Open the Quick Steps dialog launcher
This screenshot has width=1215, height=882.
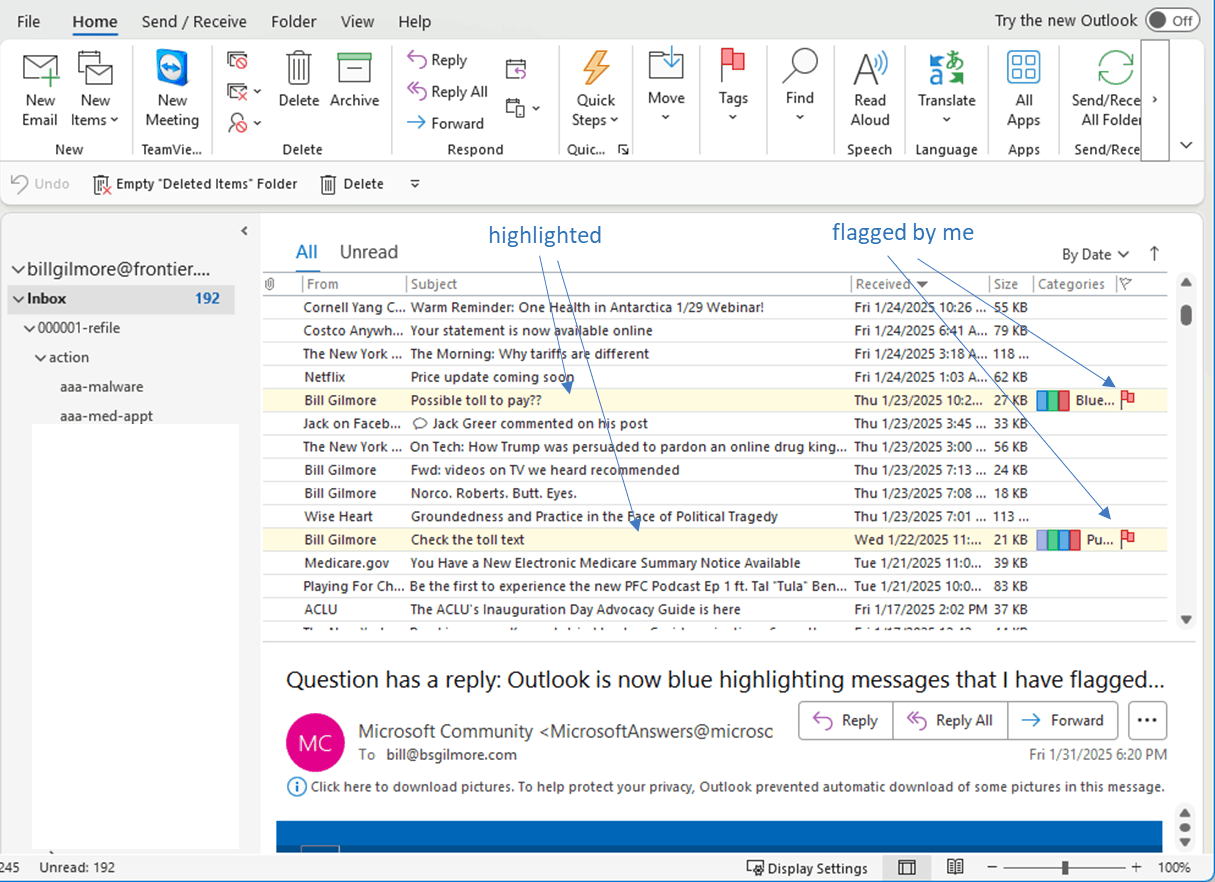tap(623, 150)
